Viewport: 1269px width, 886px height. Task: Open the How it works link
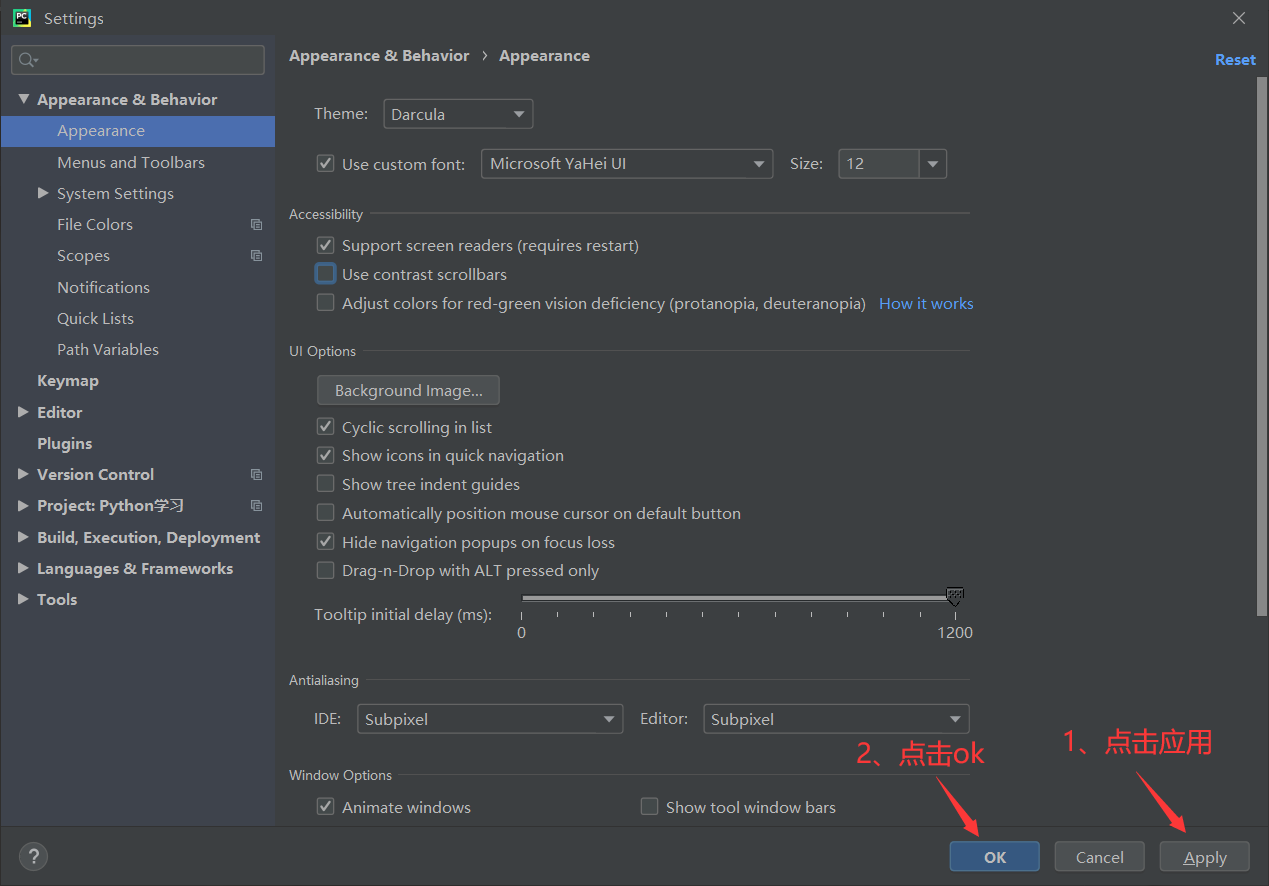click(926, 303)
